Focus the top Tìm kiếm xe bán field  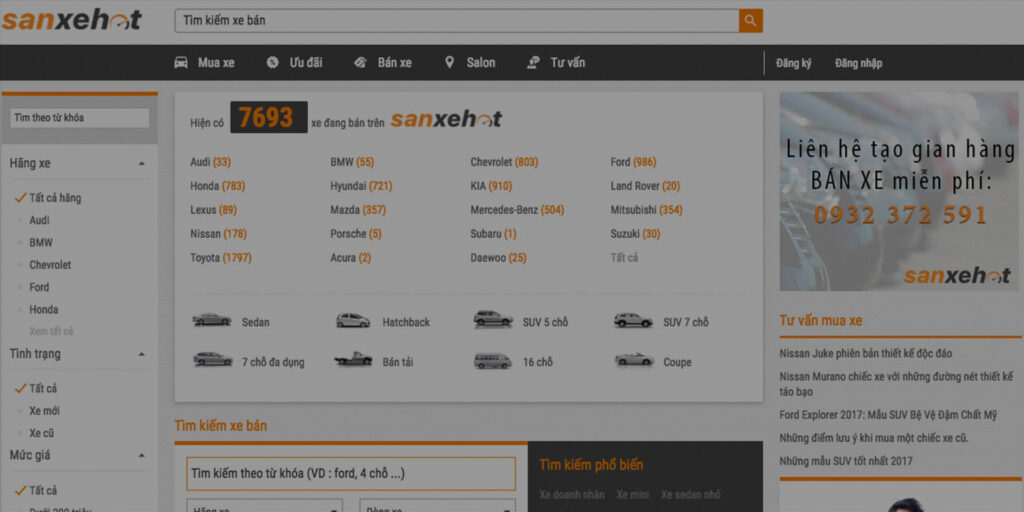(x=456, y=20)
